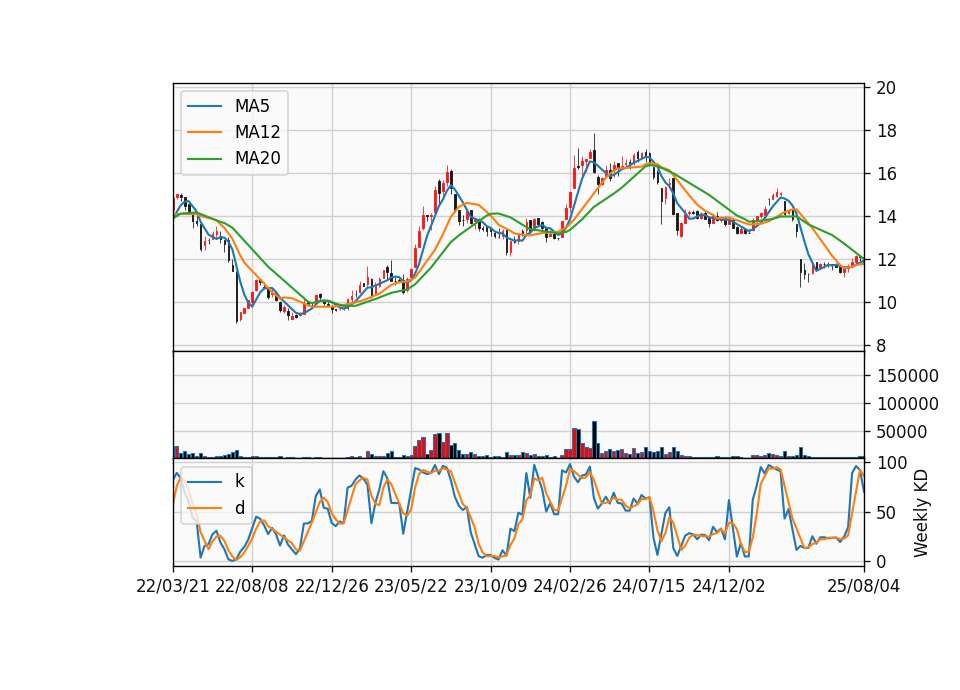Click the 24/02/26 date tick label
960x690 pixels.
click(569, 586)
